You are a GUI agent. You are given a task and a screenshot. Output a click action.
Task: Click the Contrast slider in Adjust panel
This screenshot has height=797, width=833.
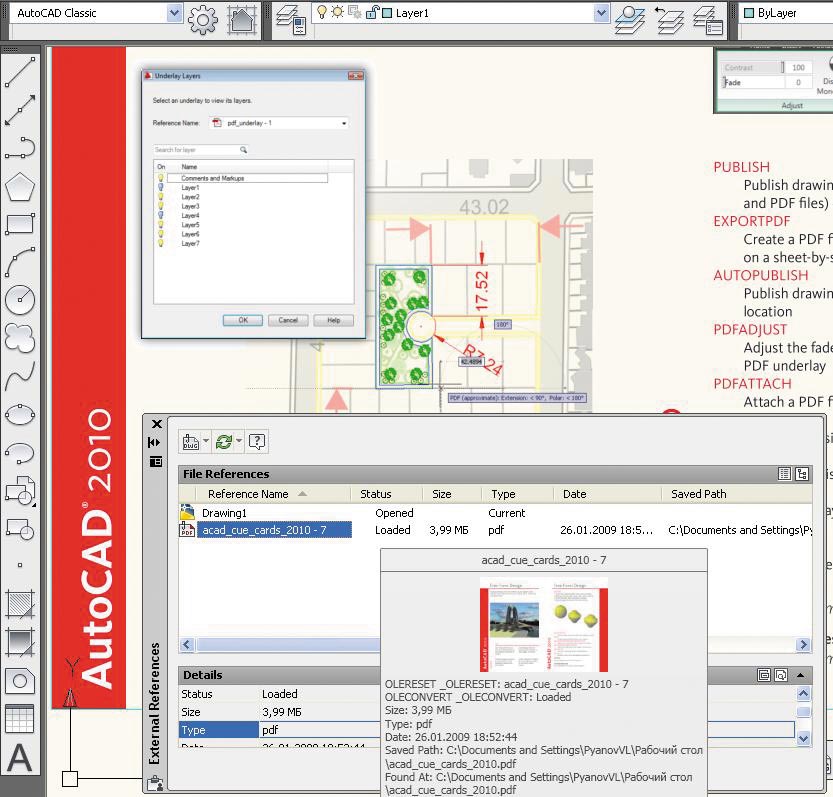pos(754,67)
